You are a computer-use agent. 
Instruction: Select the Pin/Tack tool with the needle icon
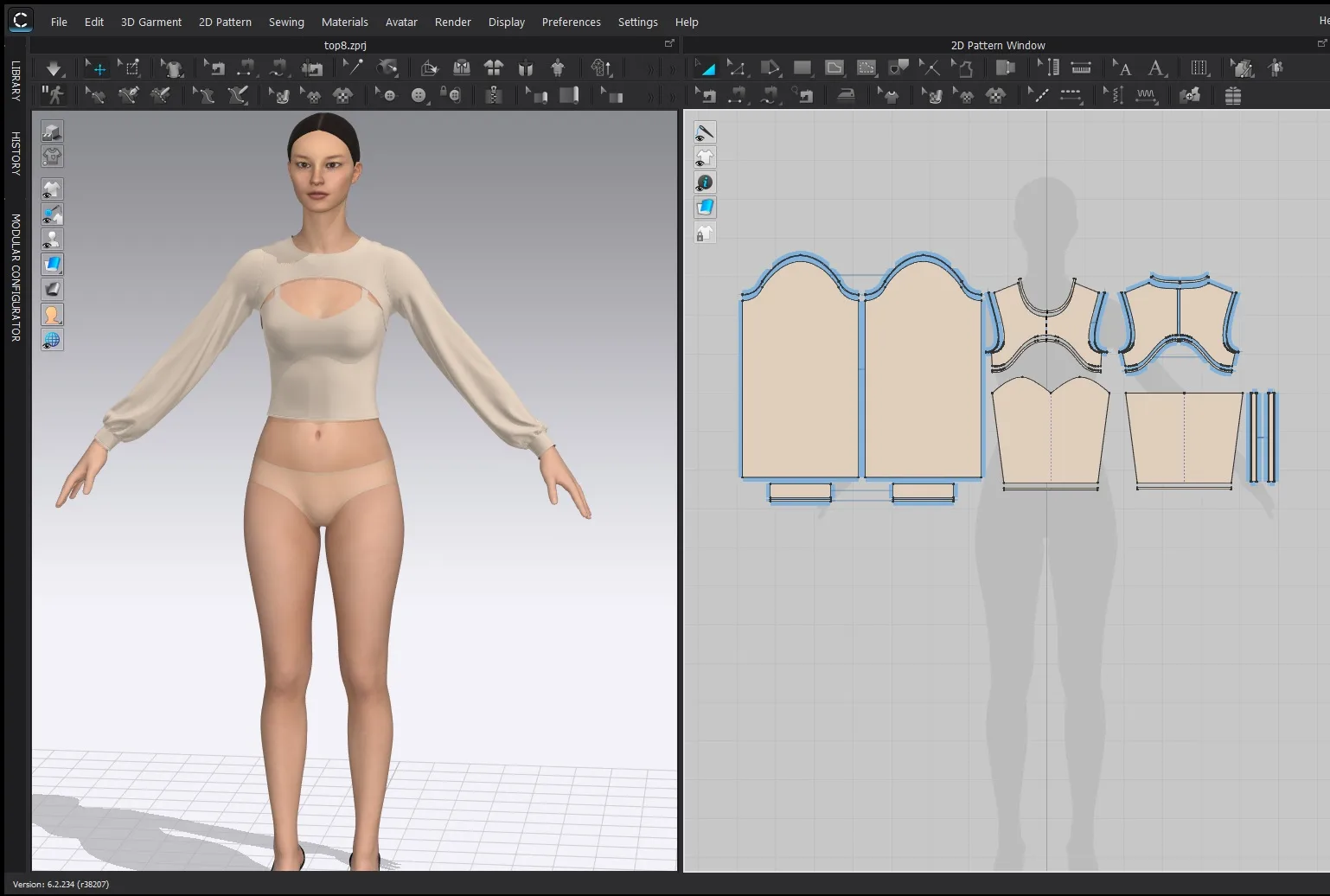(x=354, y=67)
